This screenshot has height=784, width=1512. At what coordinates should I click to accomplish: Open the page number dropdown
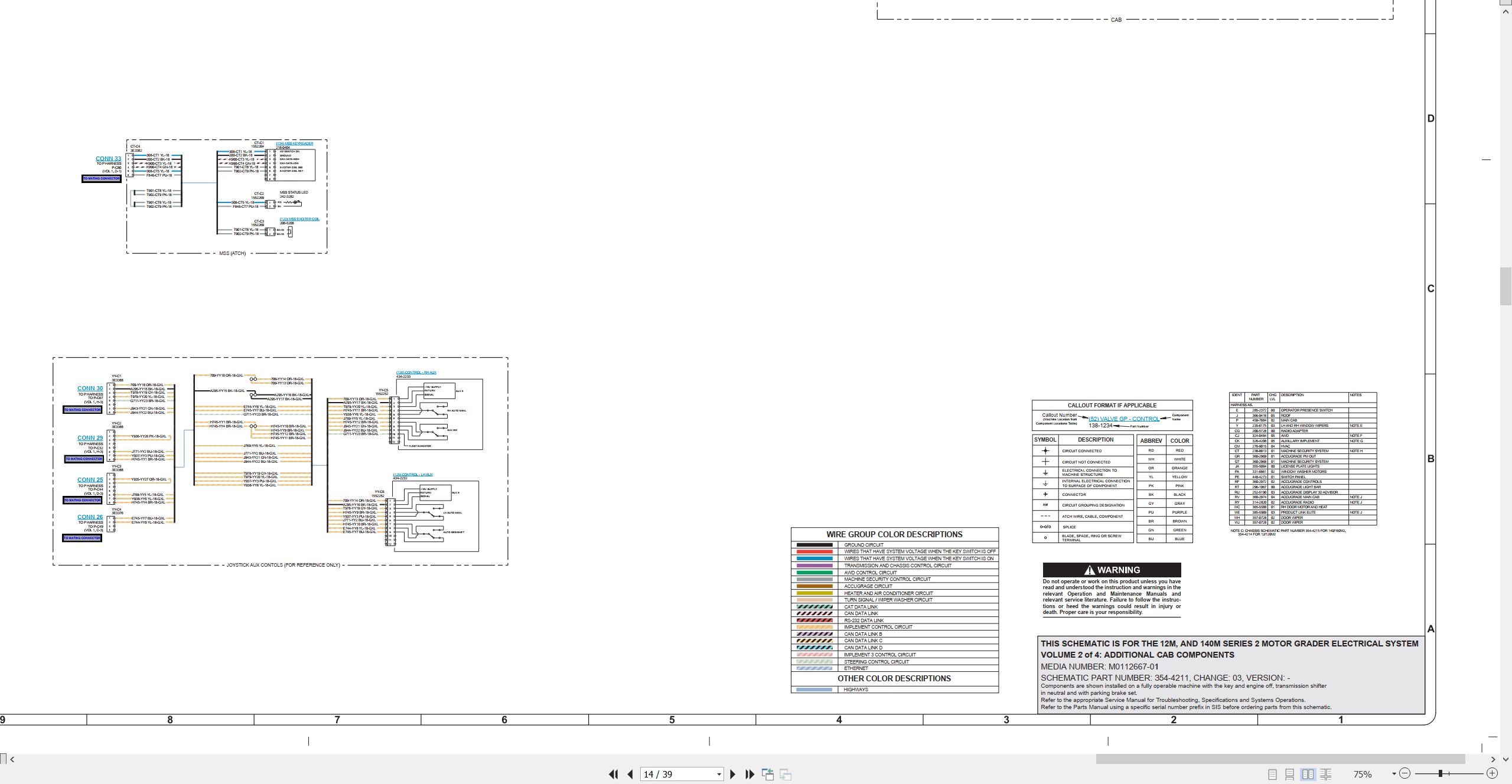pos(719,775)
